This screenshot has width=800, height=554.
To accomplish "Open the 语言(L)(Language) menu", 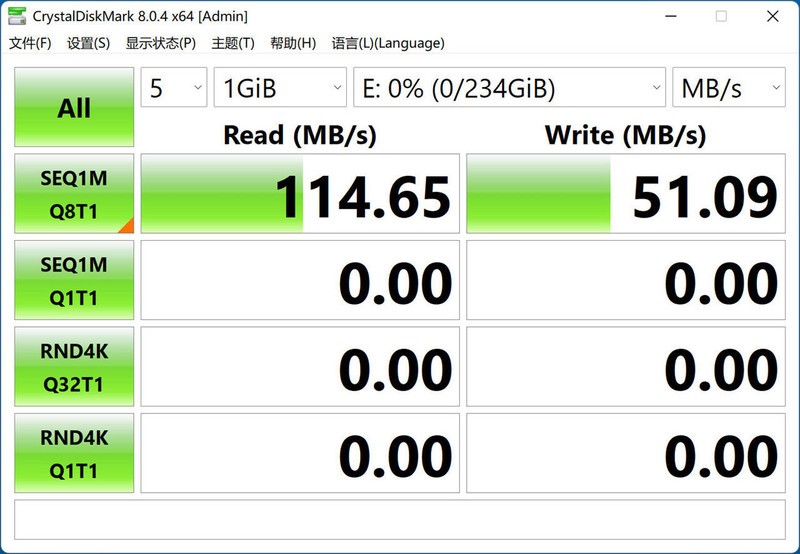I will point(388,43).
